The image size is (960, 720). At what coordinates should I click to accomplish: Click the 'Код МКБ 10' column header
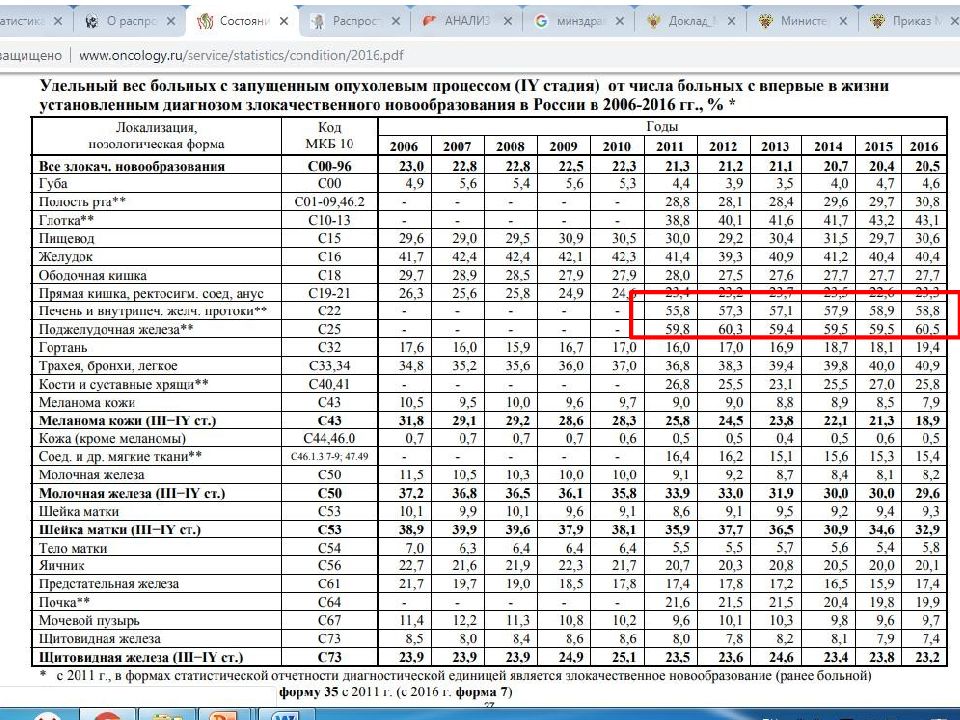[329, 135]
